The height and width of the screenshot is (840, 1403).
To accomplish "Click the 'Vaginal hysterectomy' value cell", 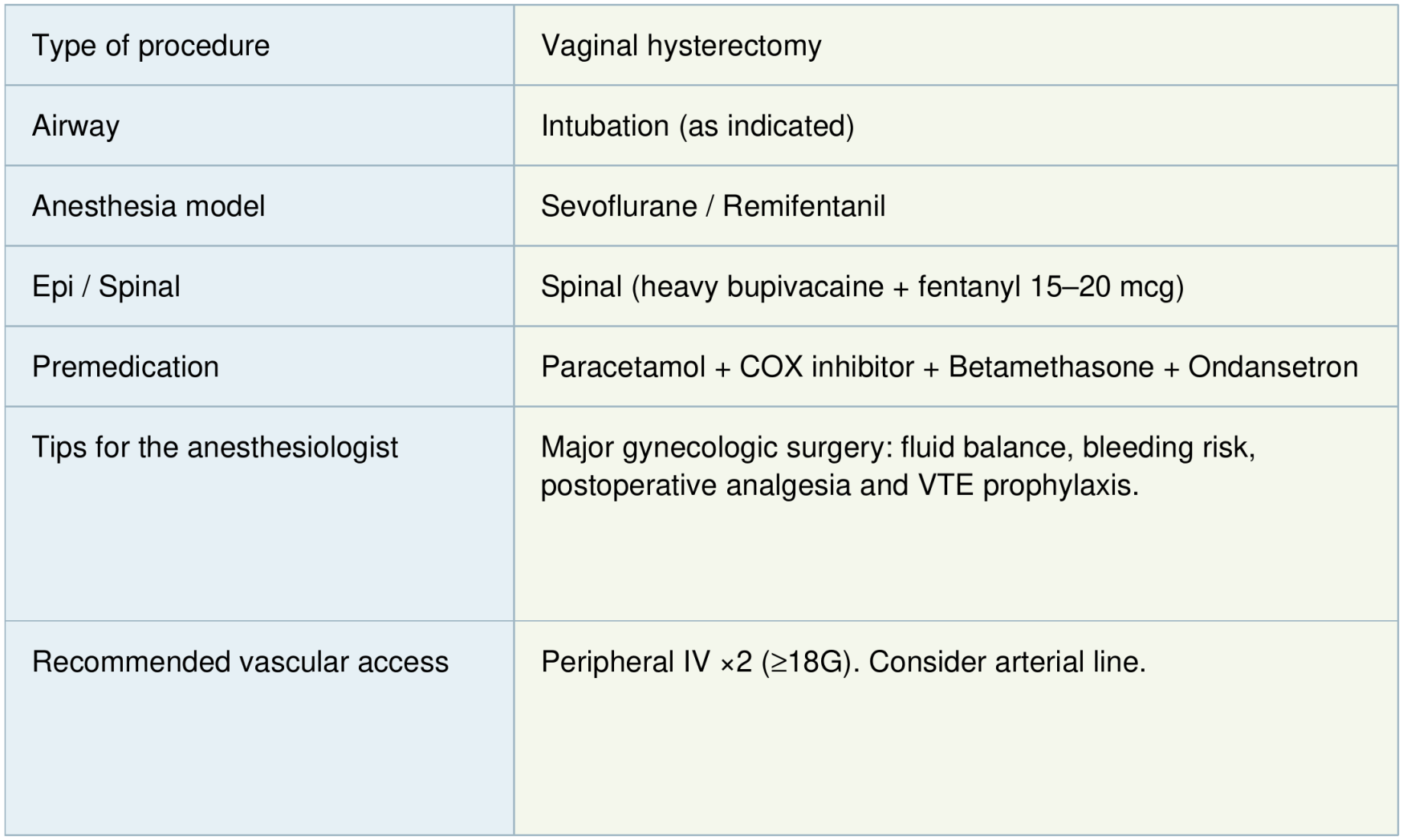I will coord(956,45).
